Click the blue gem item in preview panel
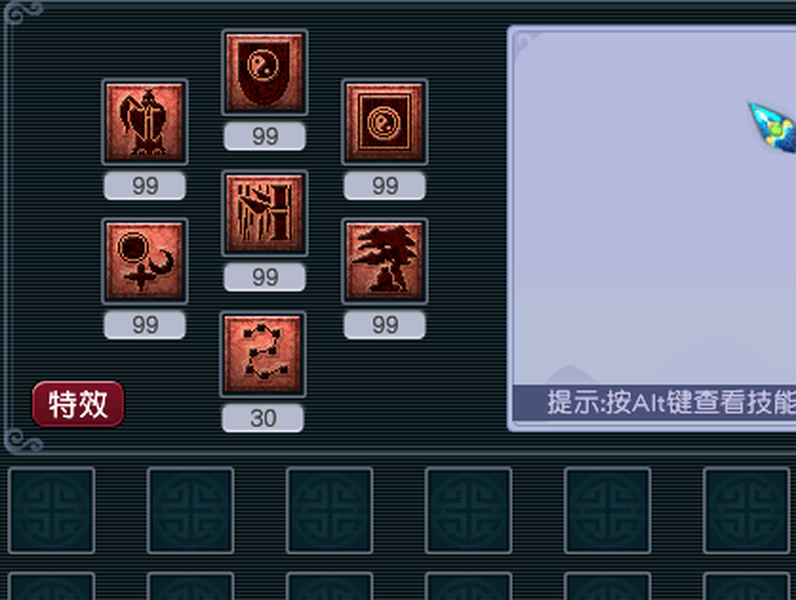Screen dimensions: 796x600 (773, 127)
